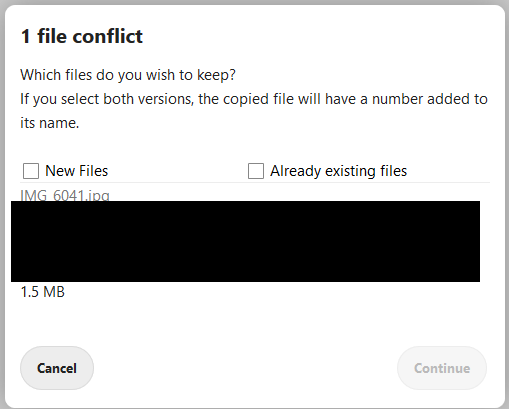This screenshot has width=509, height=409.
Task: Select the New Files label text
Action: (x=77, y=171)
